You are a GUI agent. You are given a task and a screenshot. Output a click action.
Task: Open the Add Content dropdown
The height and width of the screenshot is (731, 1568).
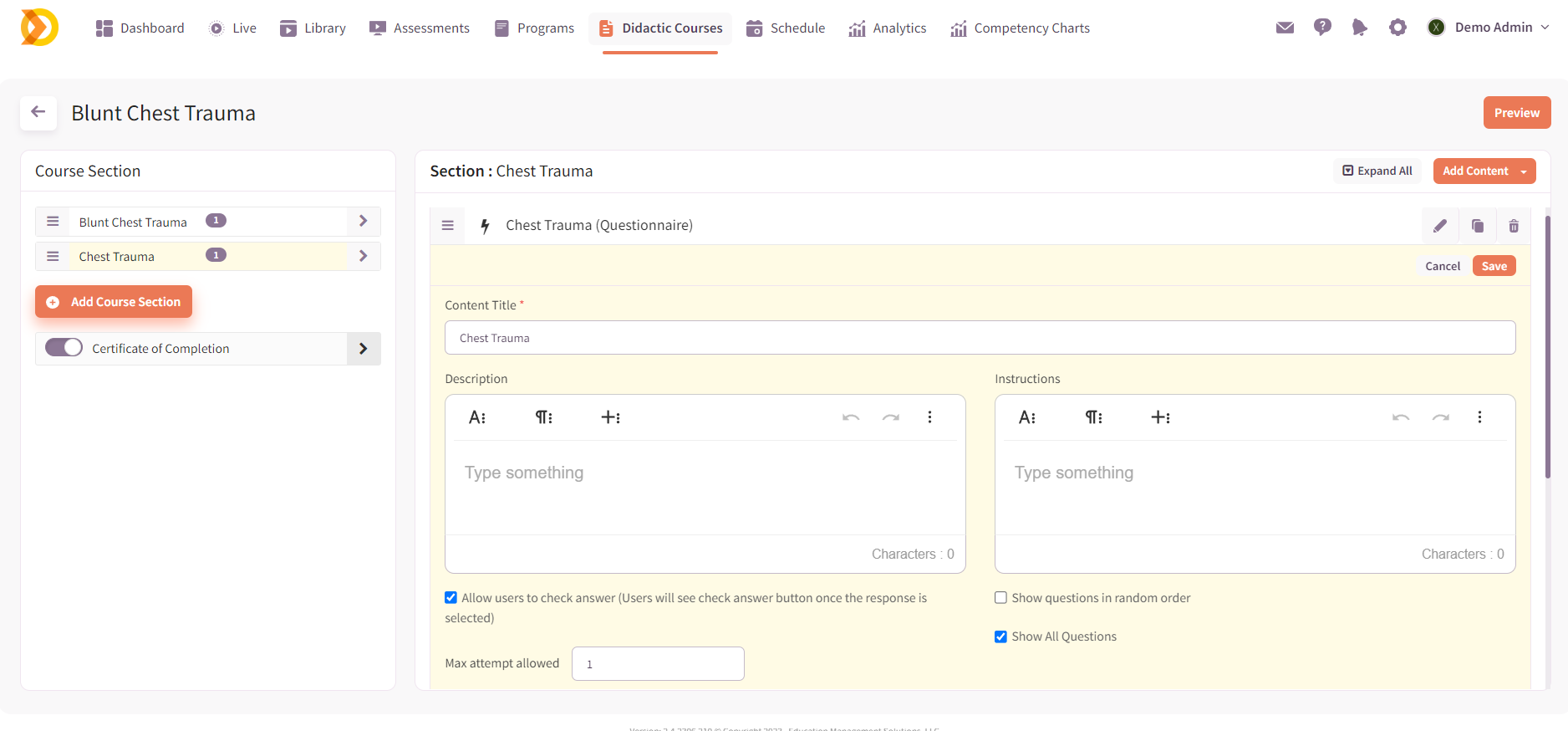(1484, 171)
